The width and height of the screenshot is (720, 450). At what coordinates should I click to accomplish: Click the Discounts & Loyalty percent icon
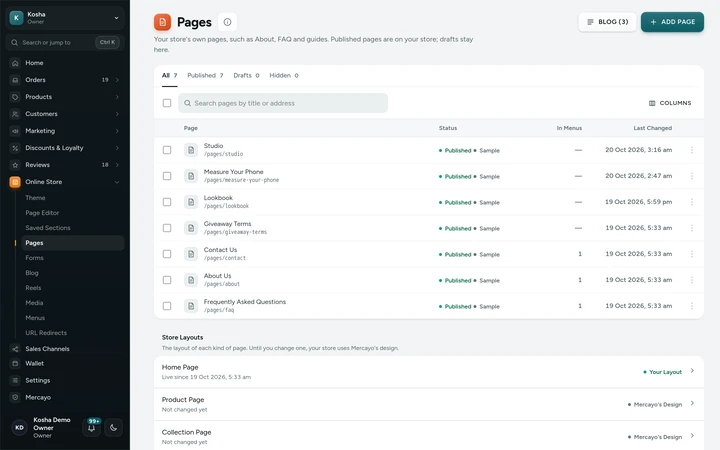pos(15,148)
